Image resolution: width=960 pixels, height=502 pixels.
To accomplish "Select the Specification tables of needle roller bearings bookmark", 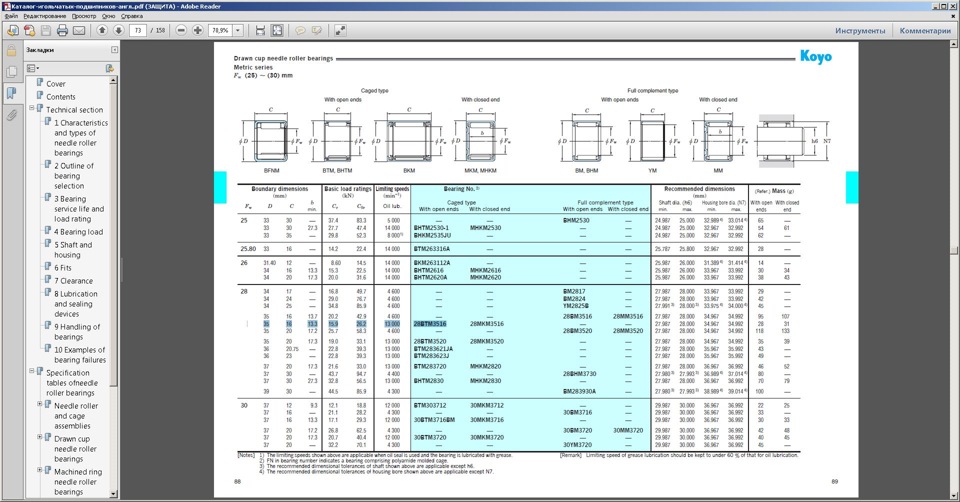I will coord(72,383).
